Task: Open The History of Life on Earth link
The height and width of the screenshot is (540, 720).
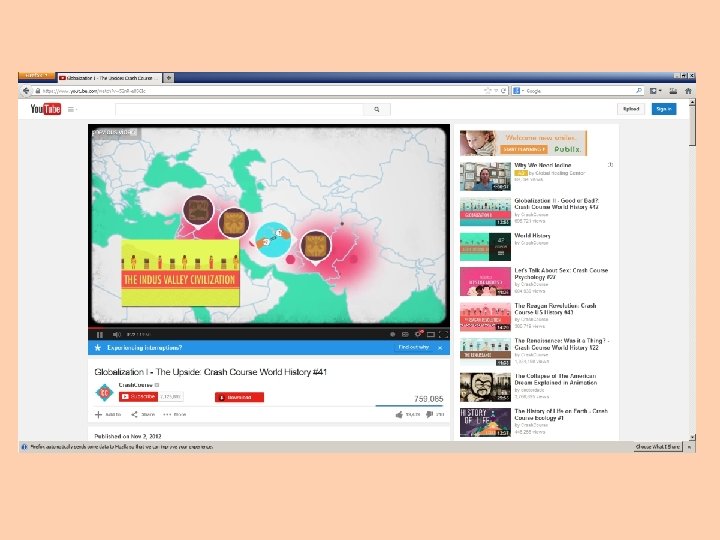Action: pyautogui.click(x=561, y=414)
